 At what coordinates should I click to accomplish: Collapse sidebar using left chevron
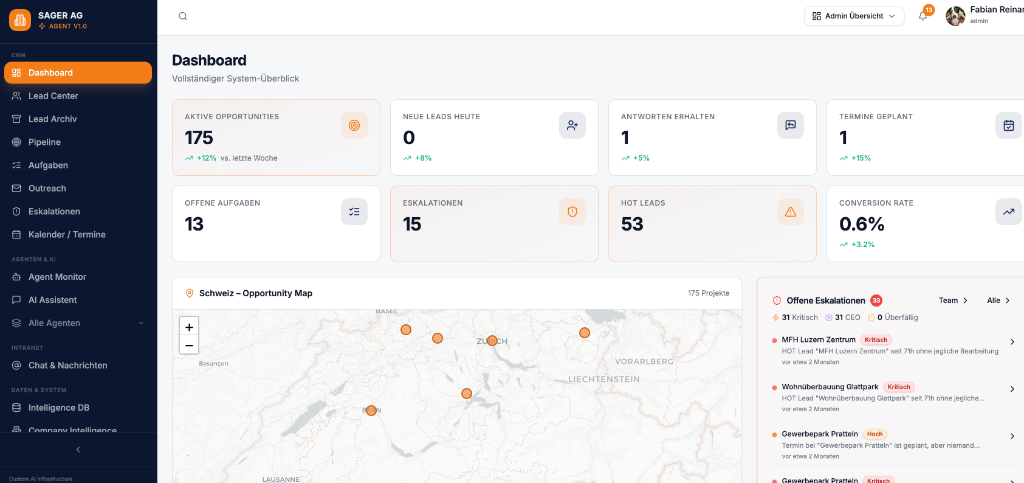coord(78,450)
